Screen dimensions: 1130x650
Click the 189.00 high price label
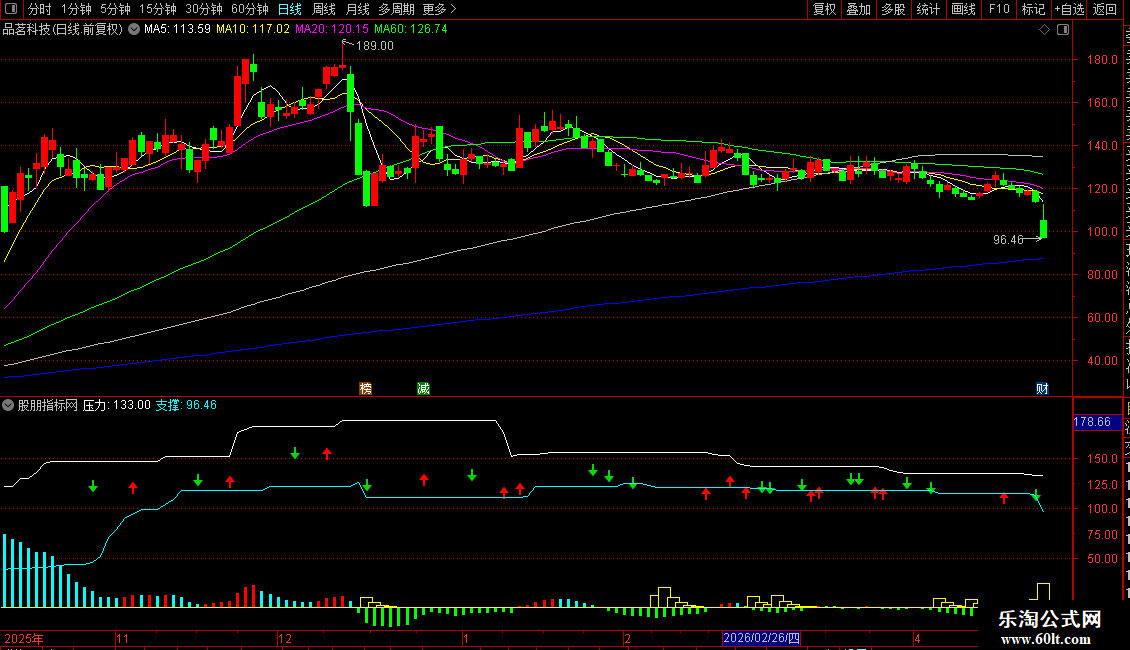tap(375, 45)
